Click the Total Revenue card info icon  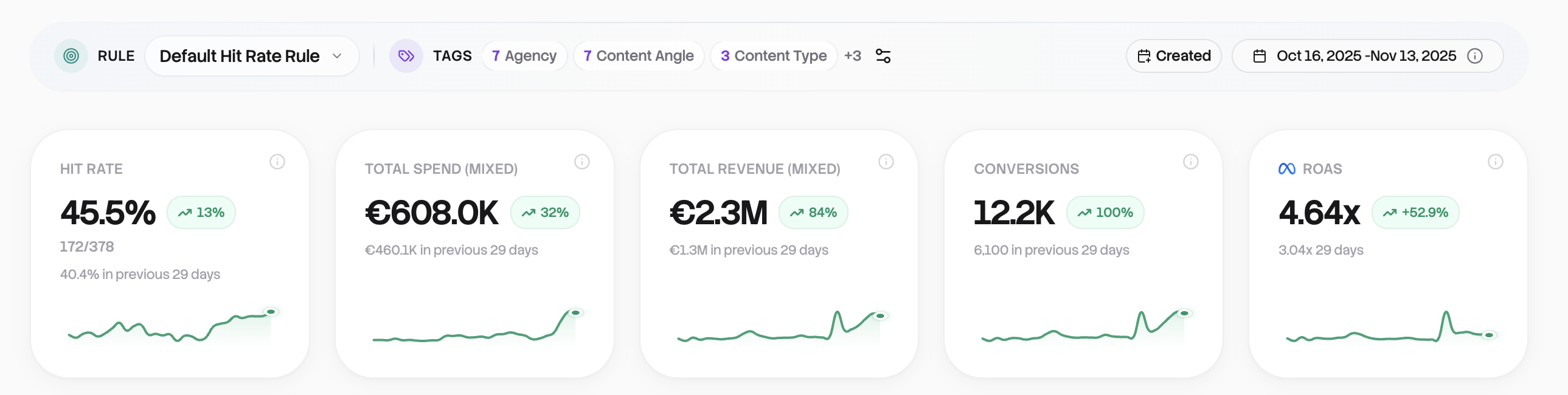(x=886, y=162)
